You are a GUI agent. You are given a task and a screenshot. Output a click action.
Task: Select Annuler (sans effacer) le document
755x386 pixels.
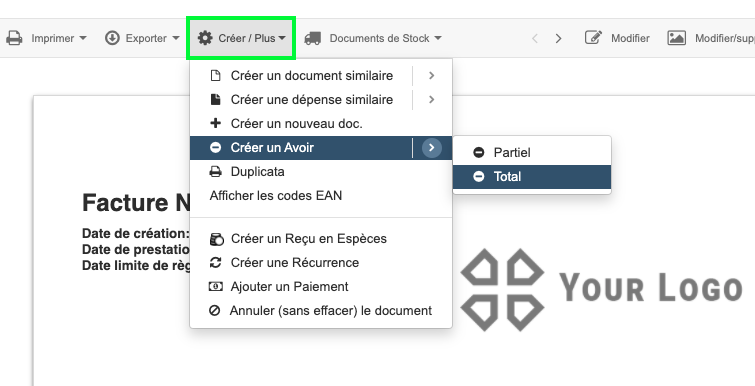coord(331,311)
